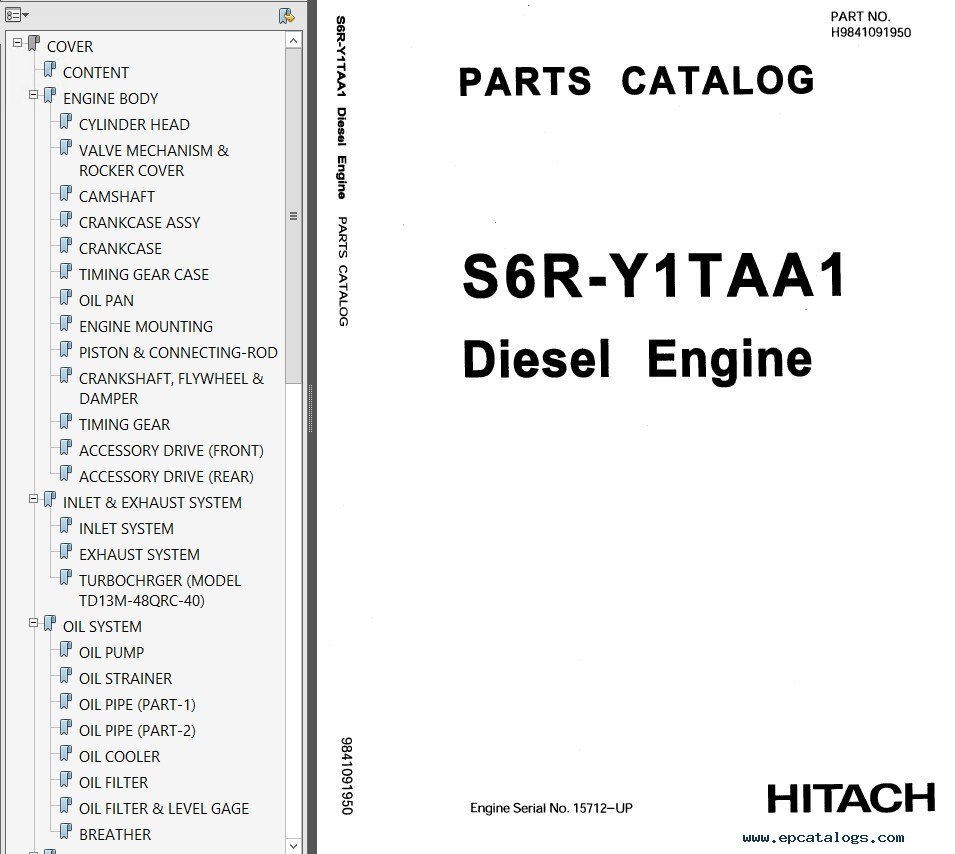The image size is (955, 854).
Task: Select the CAMSHAFT bookmark
Action: (116, 197)
